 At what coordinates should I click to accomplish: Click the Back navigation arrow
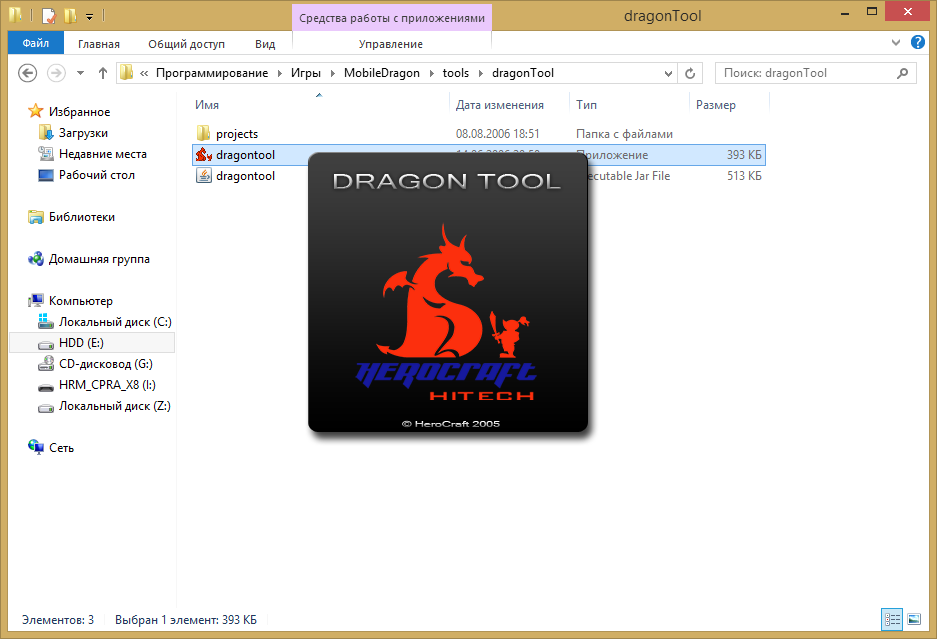tap(27, 73)
